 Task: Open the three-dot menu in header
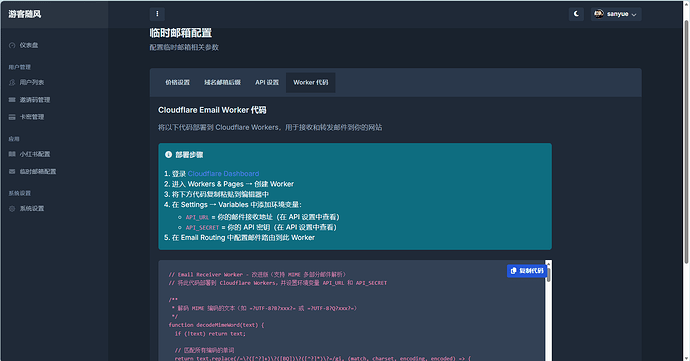(x=157, y=14)
